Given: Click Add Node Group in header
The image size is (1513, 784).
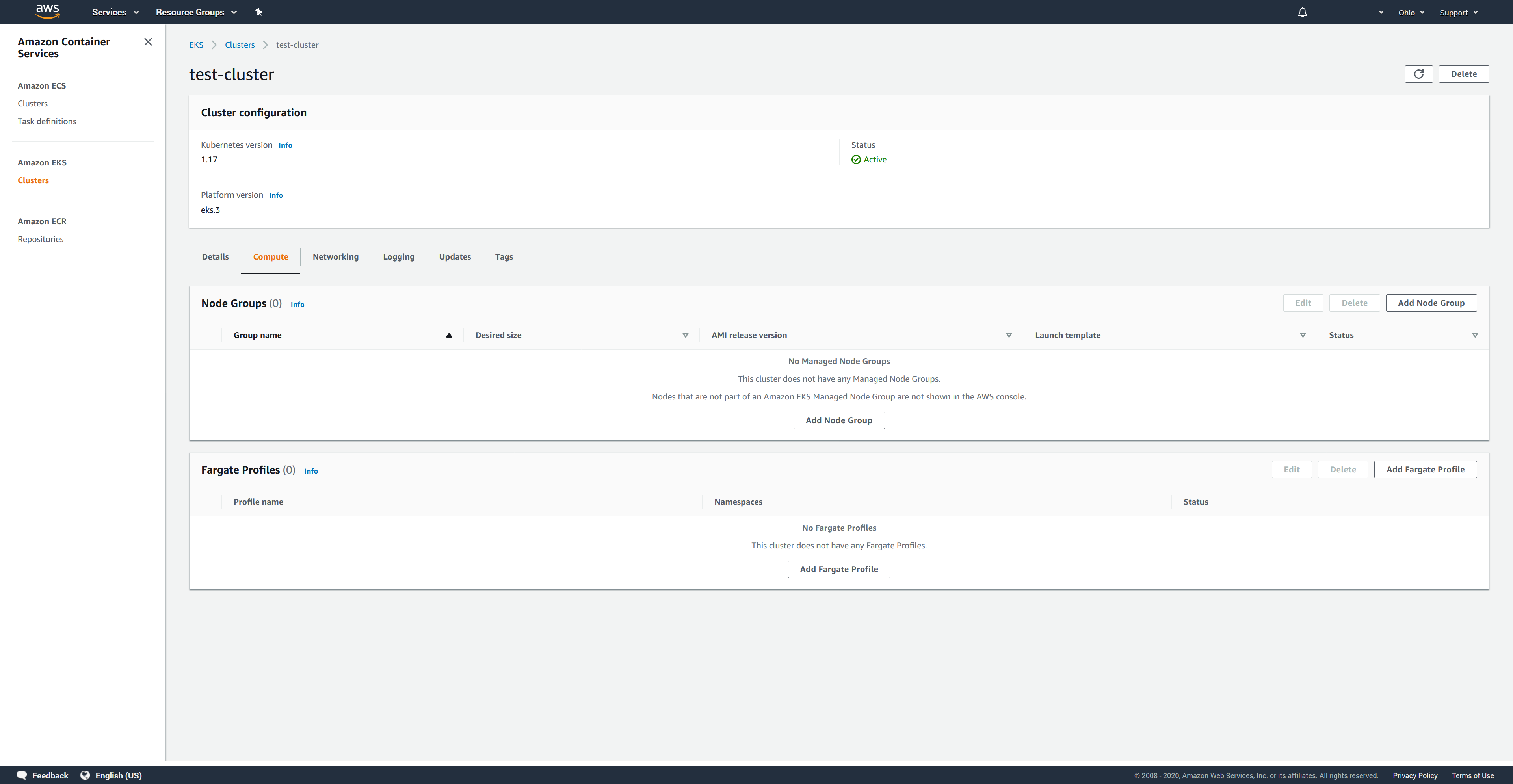Looking at the screenshot, I should pos(1431,303).
